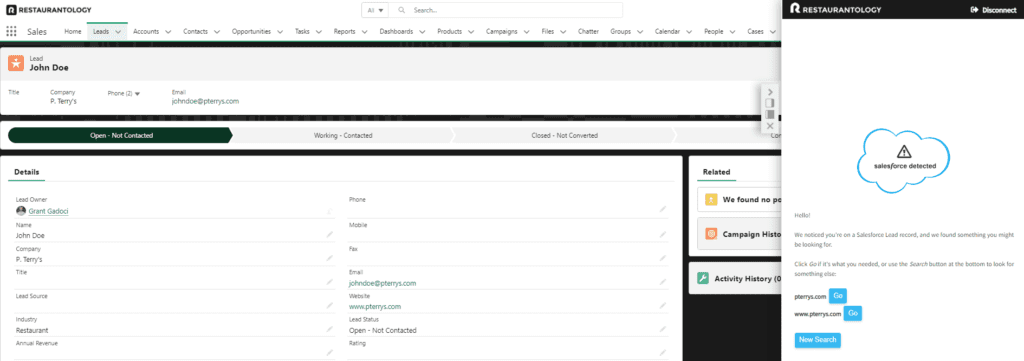Open the Products tab
This screenshot has height=361, width=1024.
coord(449,31)
